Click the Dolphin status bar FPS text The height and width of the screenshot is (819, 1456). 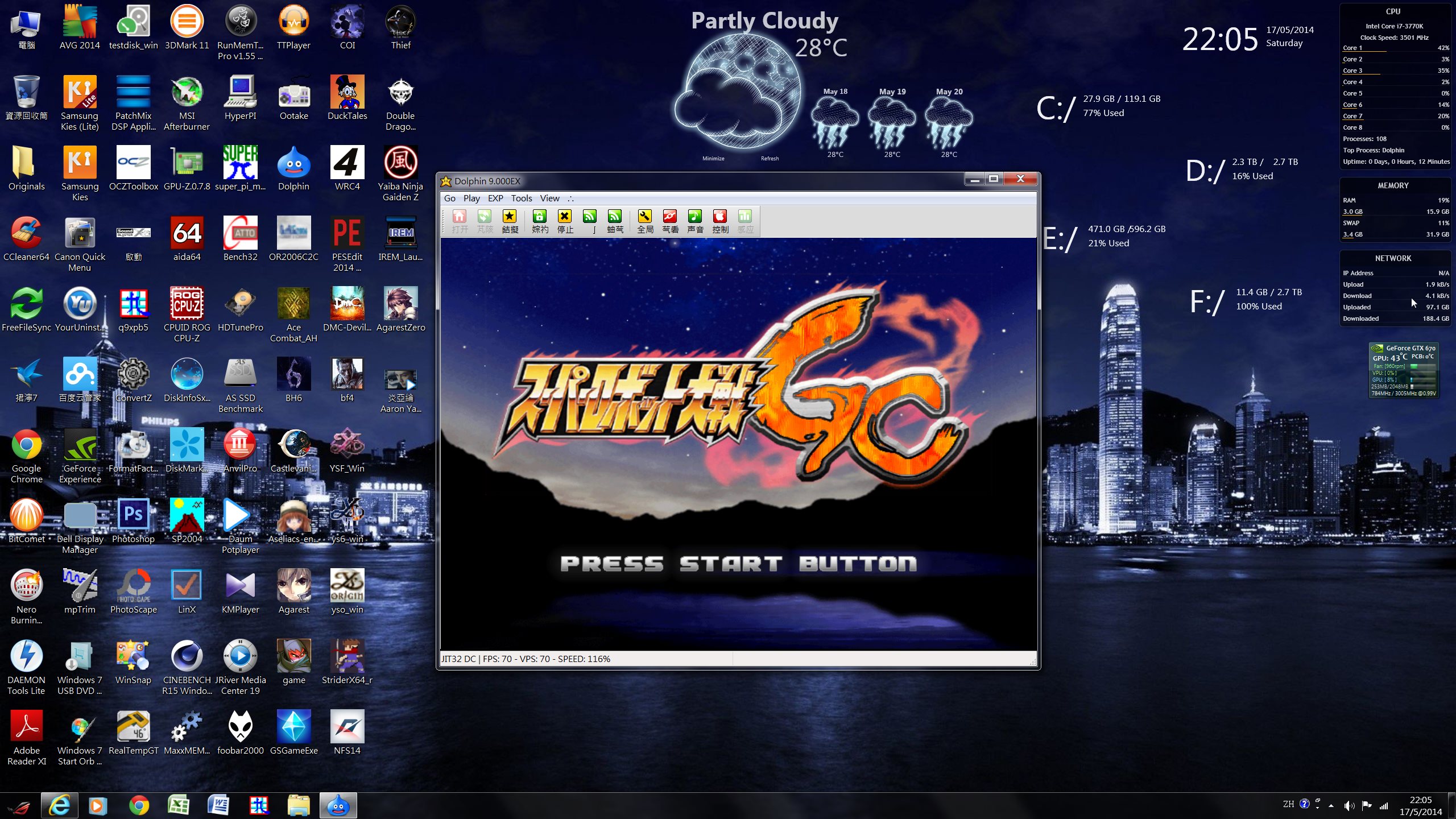pyautogui.click(x=526, y=659)
